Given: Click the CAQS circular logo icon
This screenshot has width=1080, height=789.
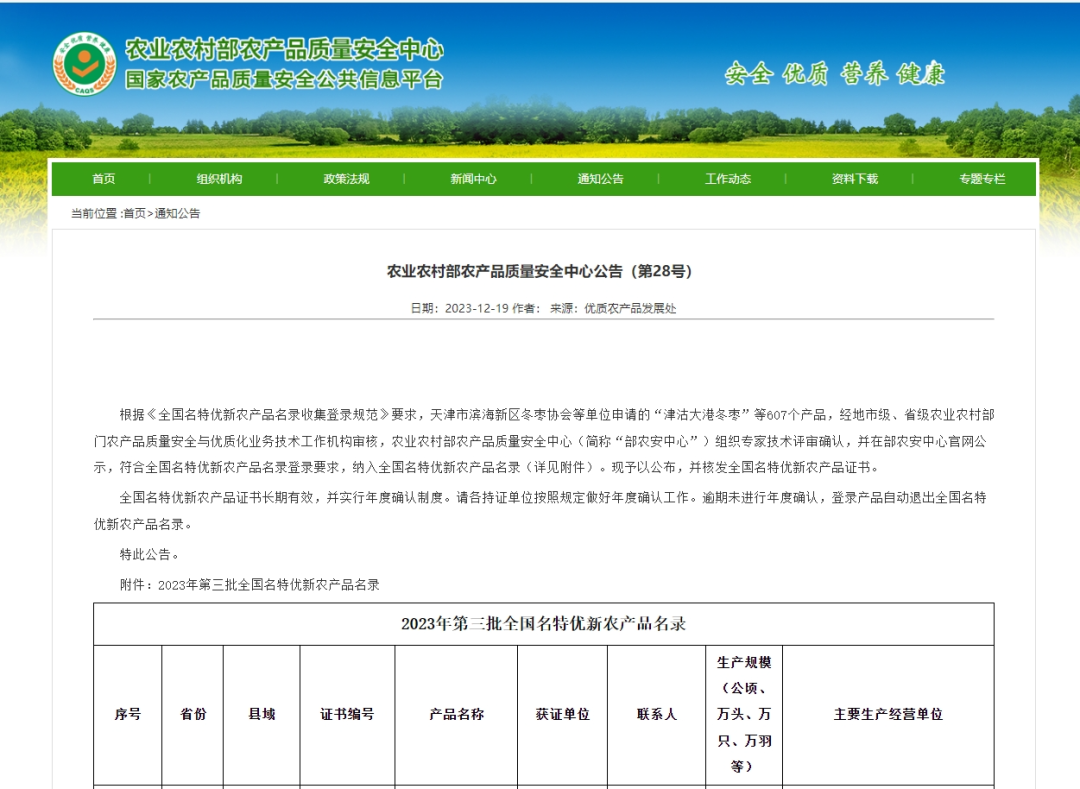Looking at the screenshot, I should pos(85,64).
